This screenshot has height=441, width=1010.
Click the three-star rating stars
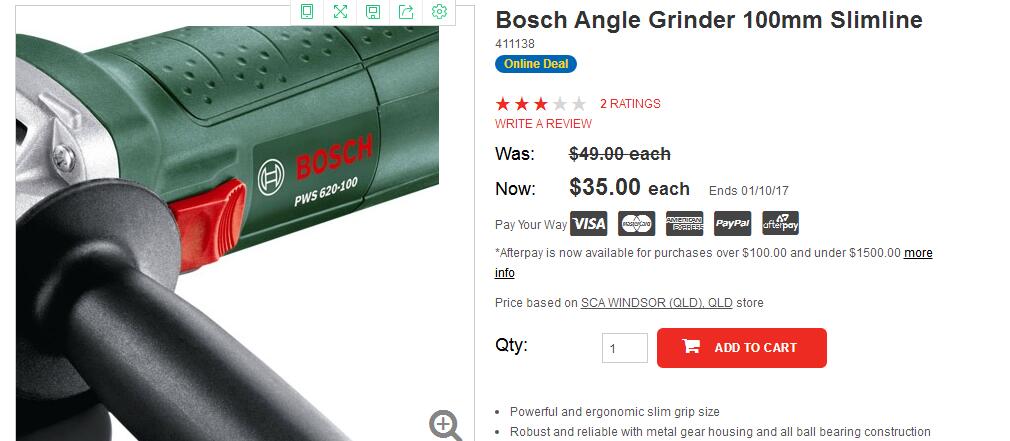coord(540,104)
